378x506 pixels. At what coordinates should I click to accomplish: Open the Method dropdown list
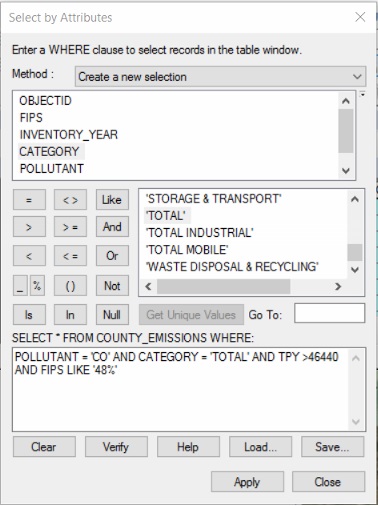220,77
